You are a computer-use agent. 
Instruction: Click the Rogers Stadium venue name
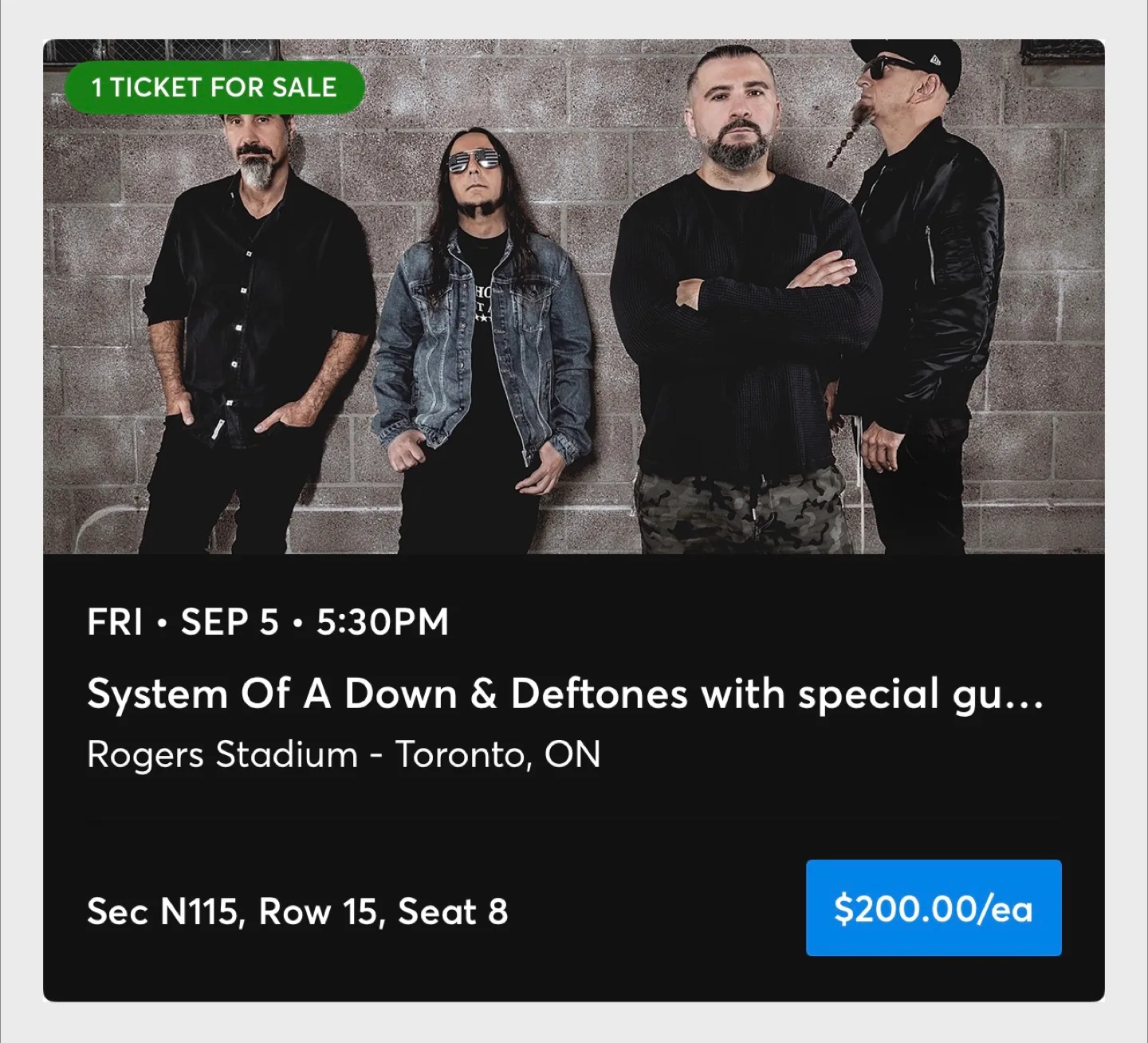tap(222, 754)
